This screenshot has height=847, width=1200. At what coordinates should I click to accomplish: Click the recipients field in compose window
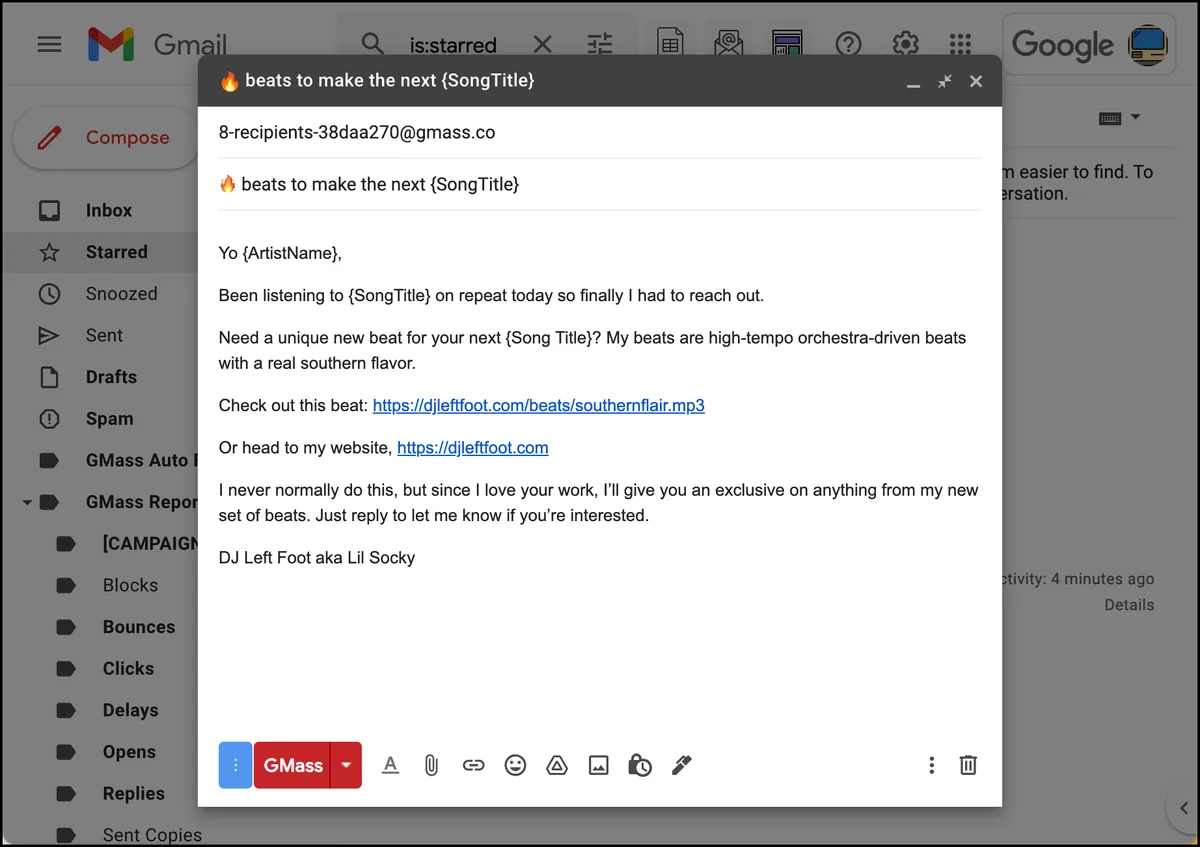click(600, 132)
